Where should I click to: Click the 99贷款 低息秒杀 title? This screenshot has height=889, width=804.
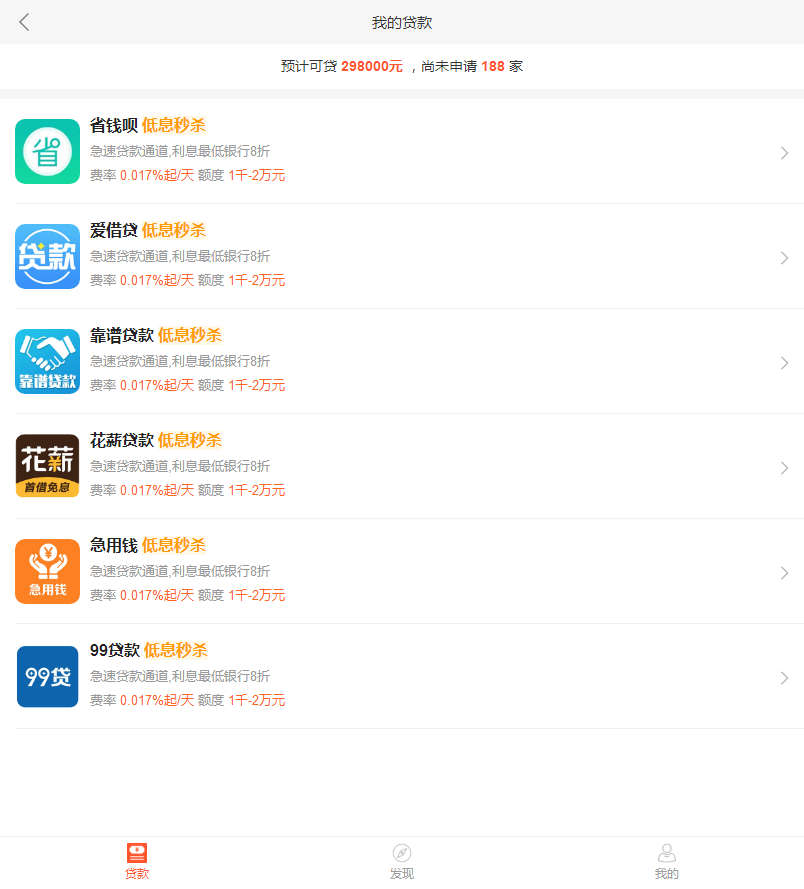point(149,650)
